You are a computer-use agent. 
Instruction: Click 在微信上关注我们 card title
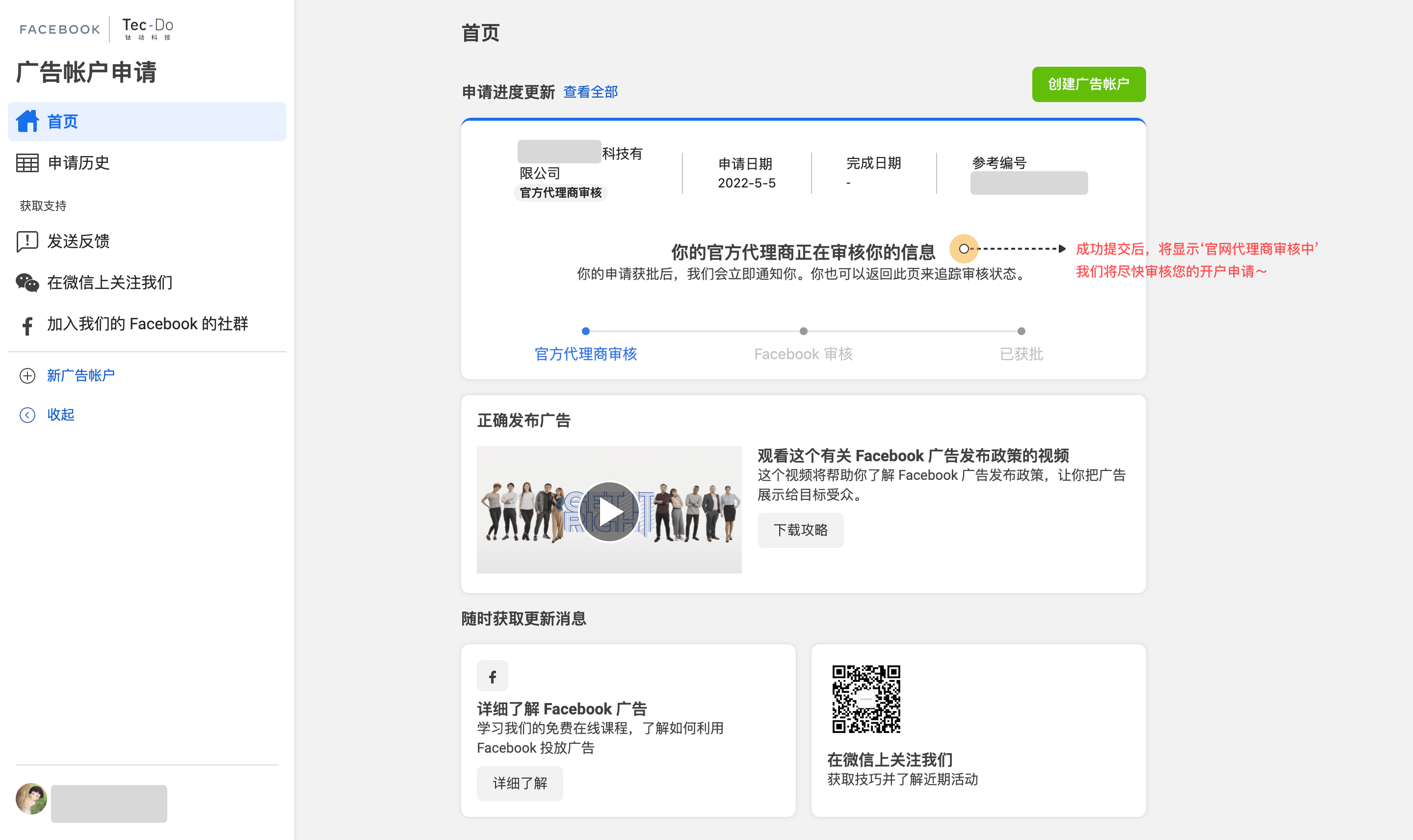click(890, 759)
